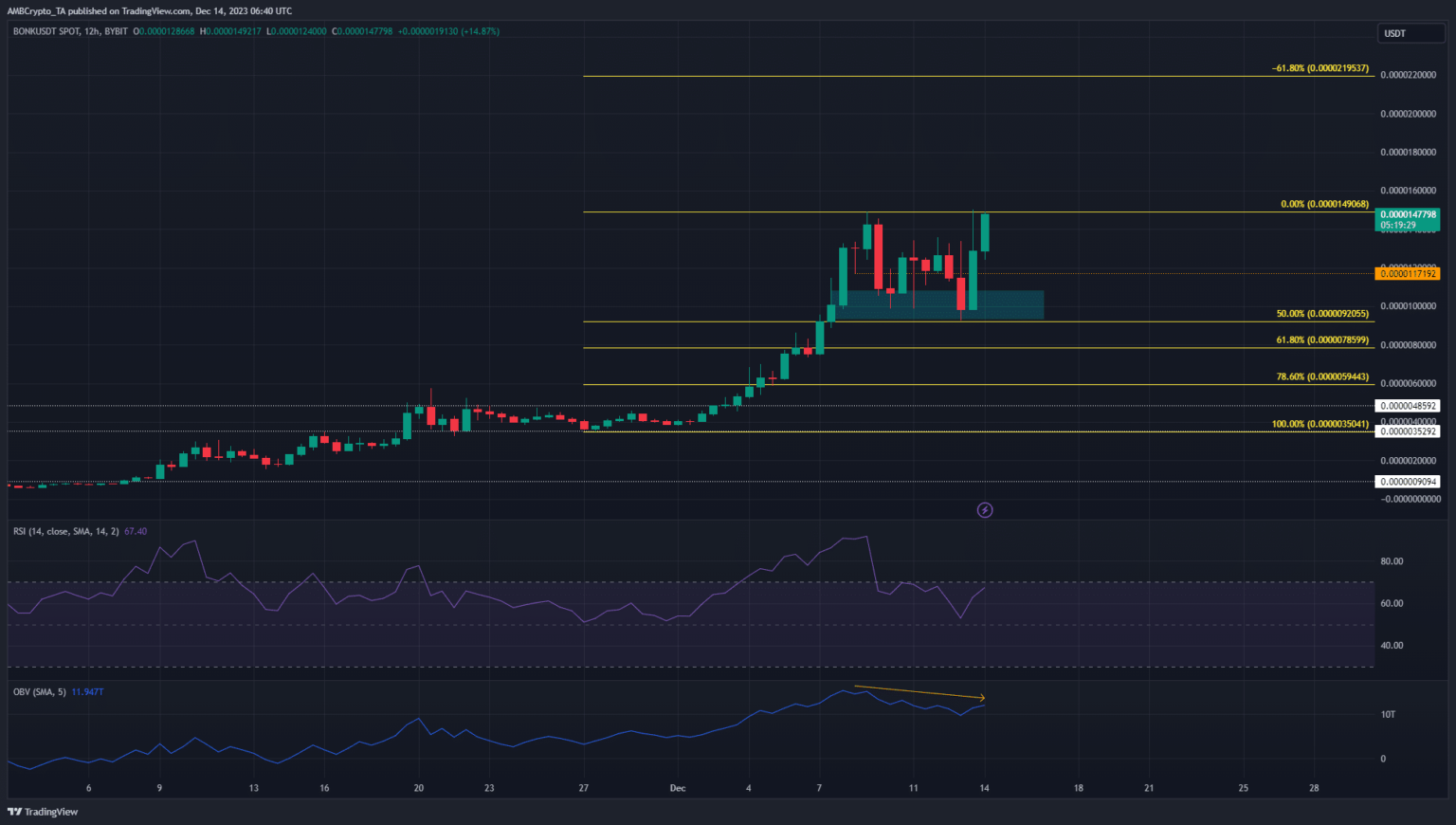
Task: Click the orange 0.0000117192 price label
Action: tap(1408, 274)
